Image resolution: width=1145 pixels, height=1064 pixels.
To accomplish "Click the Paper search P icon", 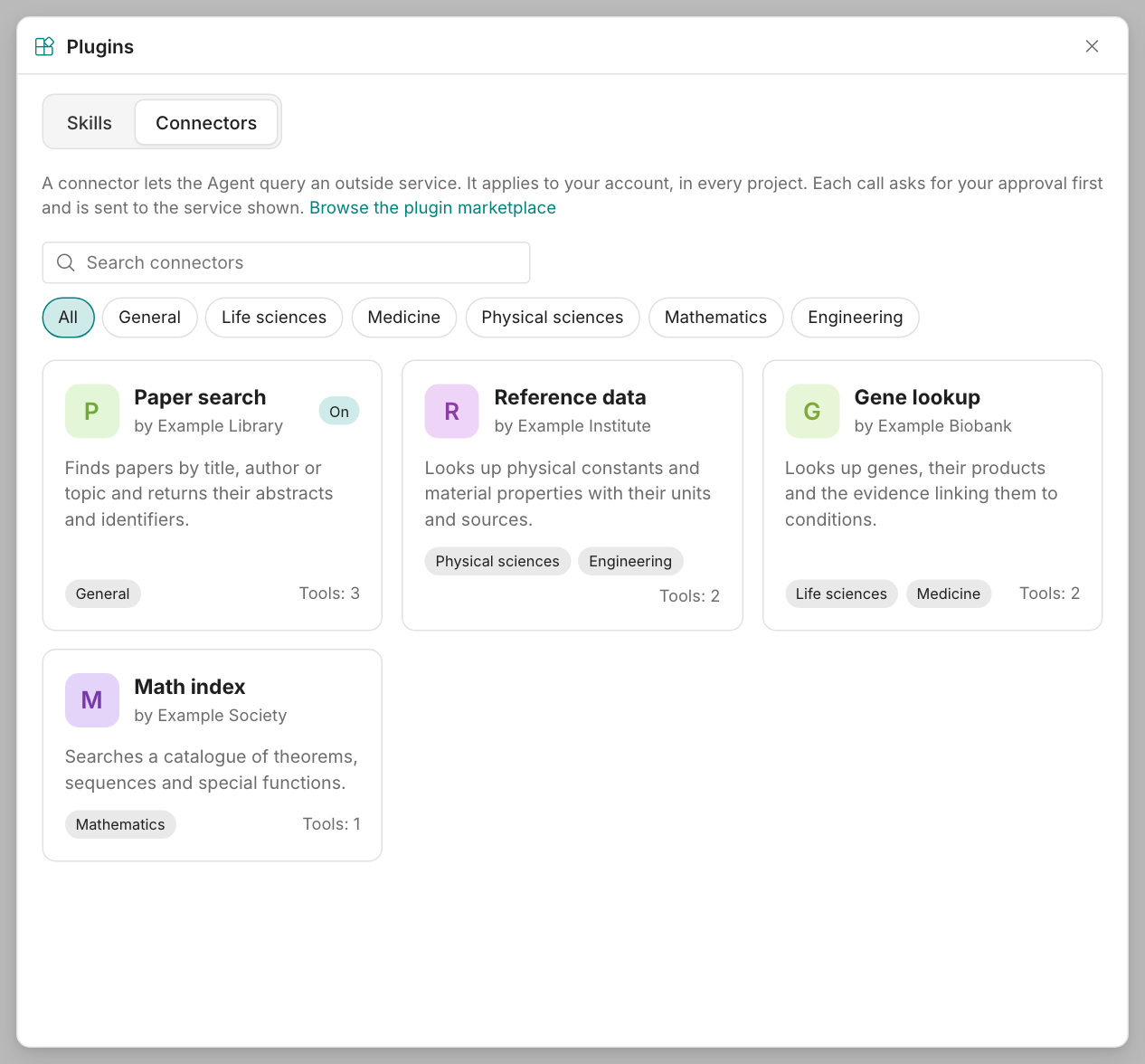I will pos(91,411).
